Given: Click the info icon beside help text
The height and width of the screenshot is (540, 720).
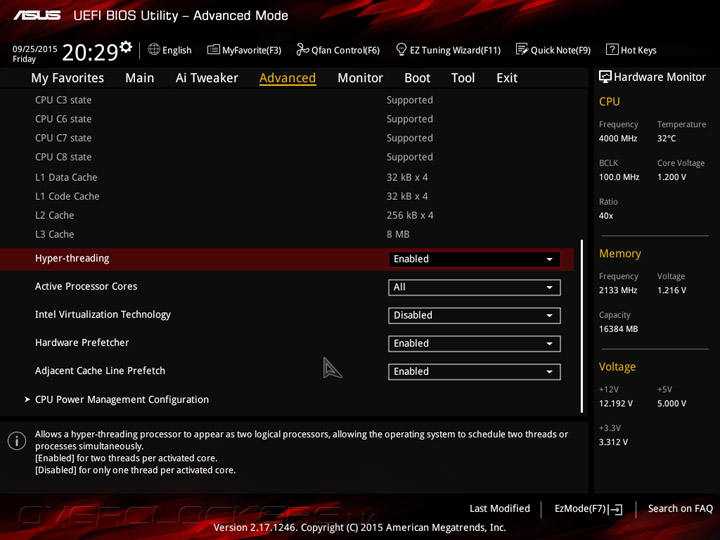Looking at the screenshot, I should 17,441.
